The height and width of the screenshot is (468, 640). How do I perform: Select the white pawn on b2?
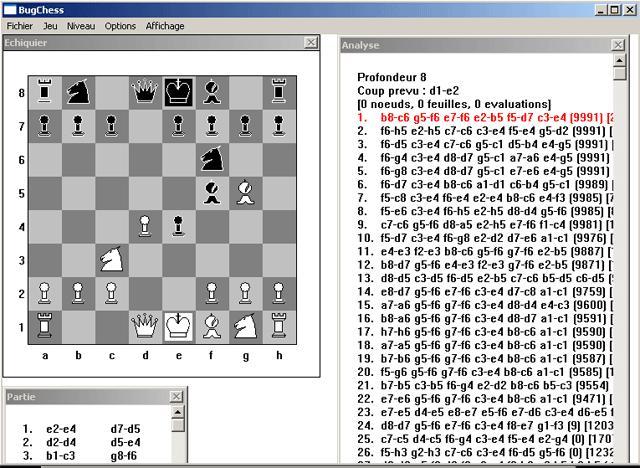(x=78, y=294)
